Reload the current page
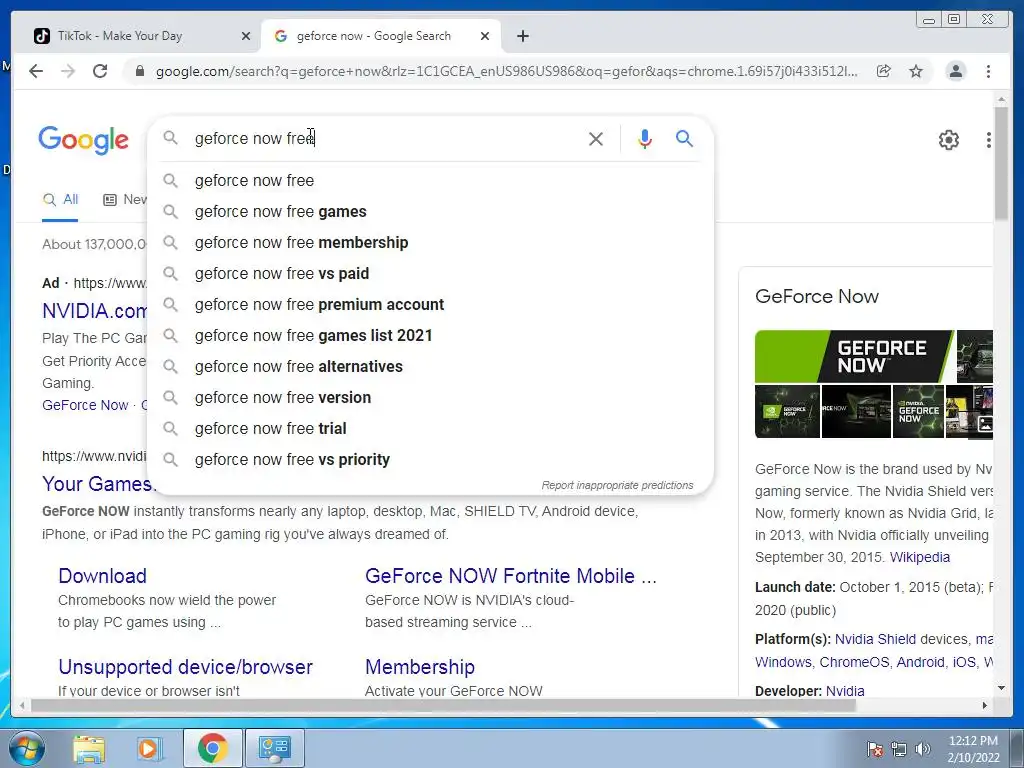Image resolution: width=1024 pixels, height=768 pixels. coord(100,71)
